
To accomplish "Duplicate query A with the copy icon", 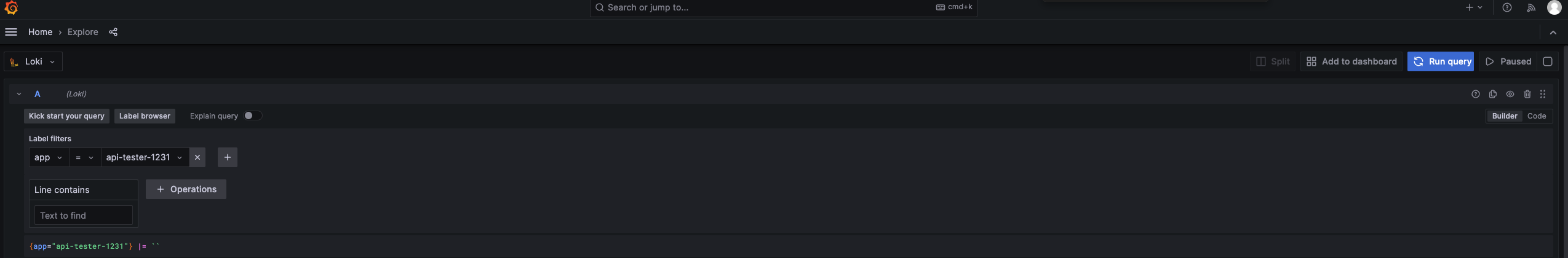I will (x=1492, y=94).
